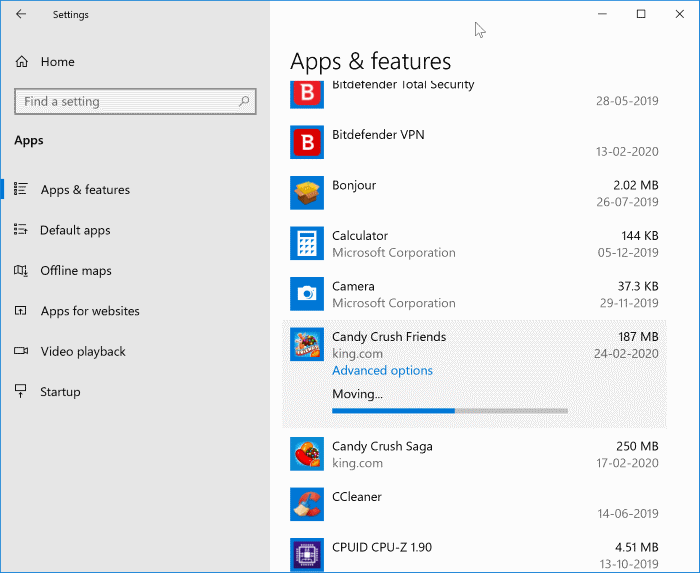Click the Startup sidebar icon
Screen dimensions: 700x573
(21, 391)
